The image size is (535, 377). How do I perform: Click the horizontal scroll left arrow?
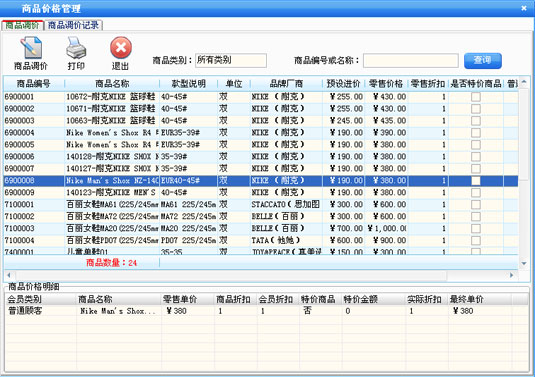point(9,275)
